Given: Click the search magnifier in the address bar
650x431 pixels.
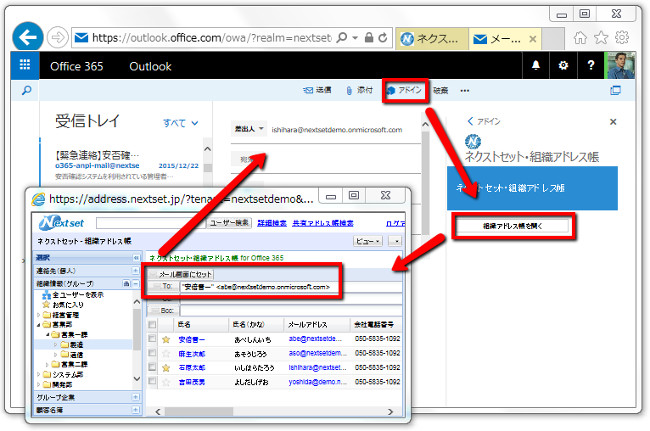Looking at the screenshot, I should [342, 38].
